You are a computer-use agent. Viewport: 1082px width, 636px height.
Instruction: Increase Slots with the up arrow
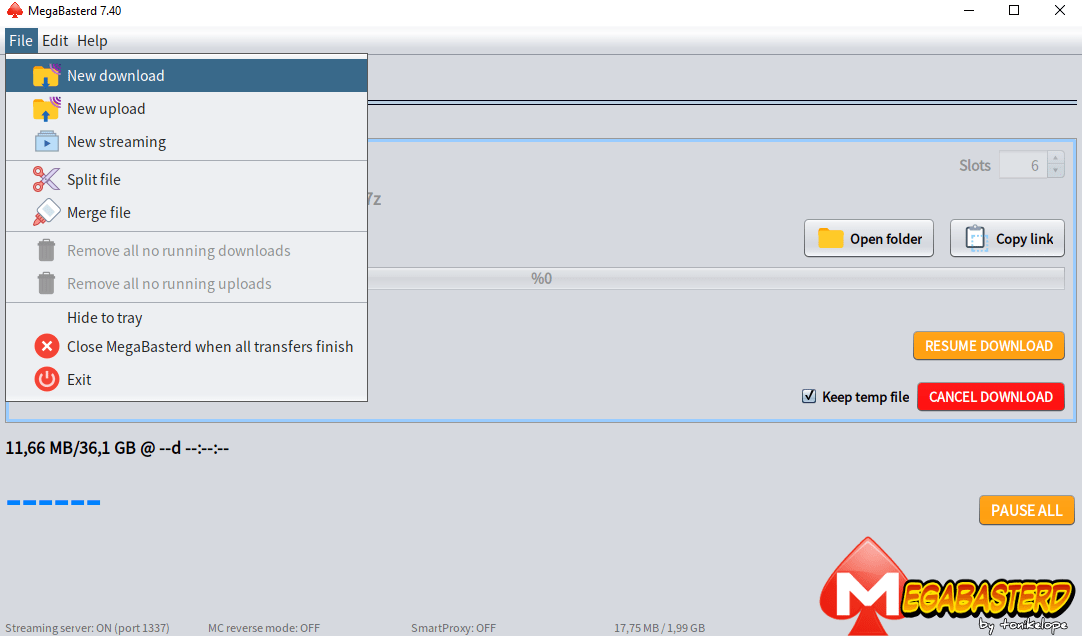(1055, 158)
